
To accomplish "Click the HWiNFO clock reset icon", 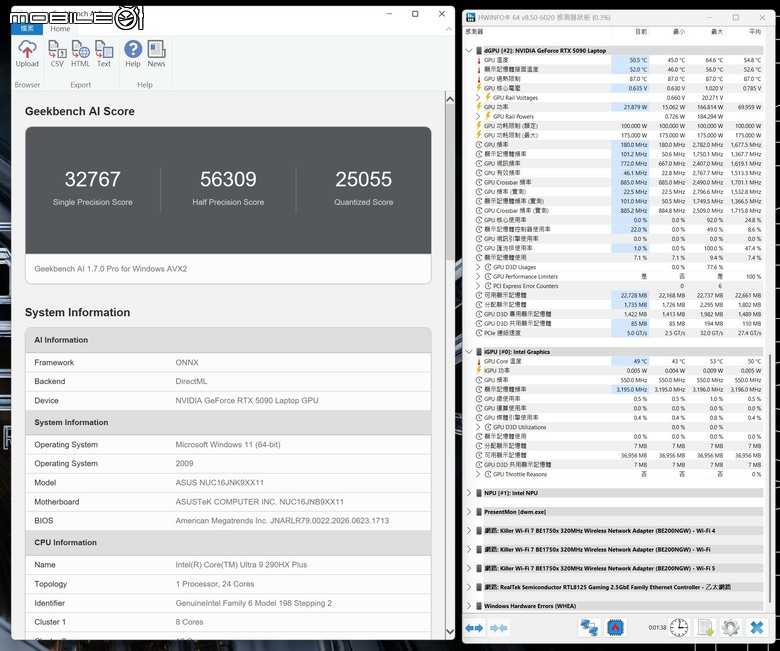I will pos(679,628).
